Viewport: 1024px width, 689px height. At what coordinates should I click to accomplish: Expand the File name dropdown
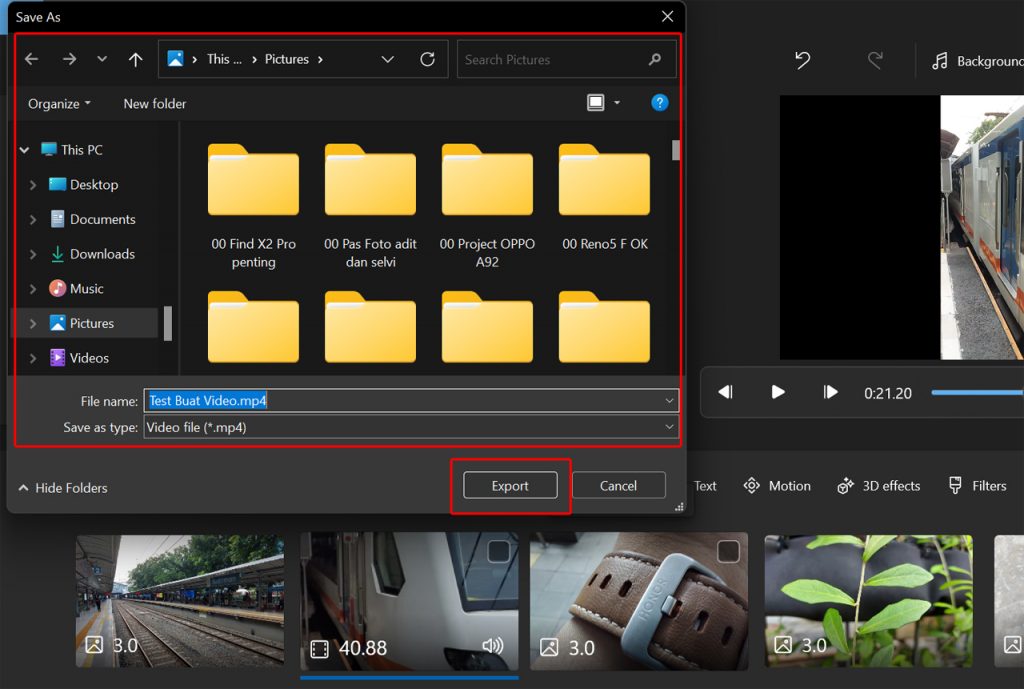pyautogui.click(x=672, y=400)
